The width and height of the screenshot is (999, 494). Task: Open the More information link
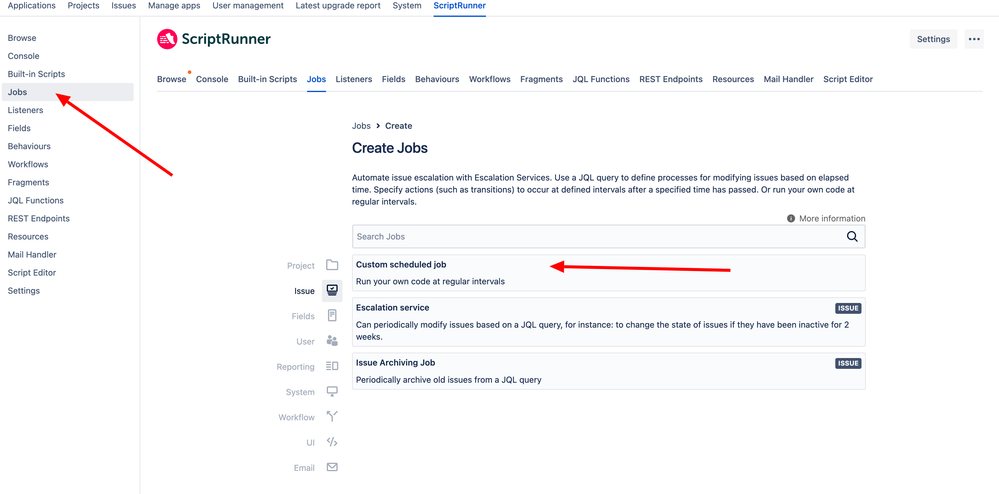pos(832,219)
